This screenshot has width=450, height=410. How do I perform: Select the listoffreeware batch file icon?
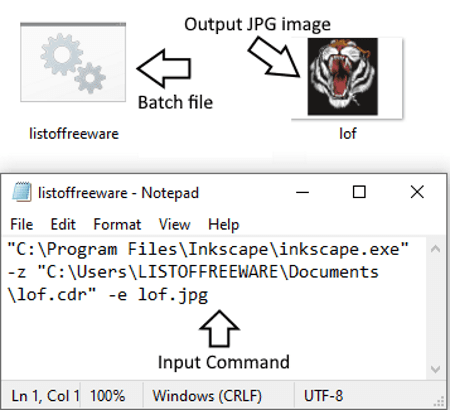tap(73, 62)
